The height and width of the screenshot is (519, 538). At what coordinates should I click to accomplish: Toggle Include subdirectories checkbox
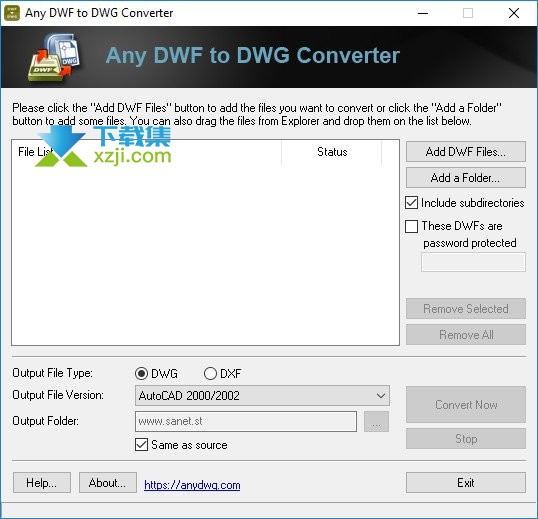point(411,203)
